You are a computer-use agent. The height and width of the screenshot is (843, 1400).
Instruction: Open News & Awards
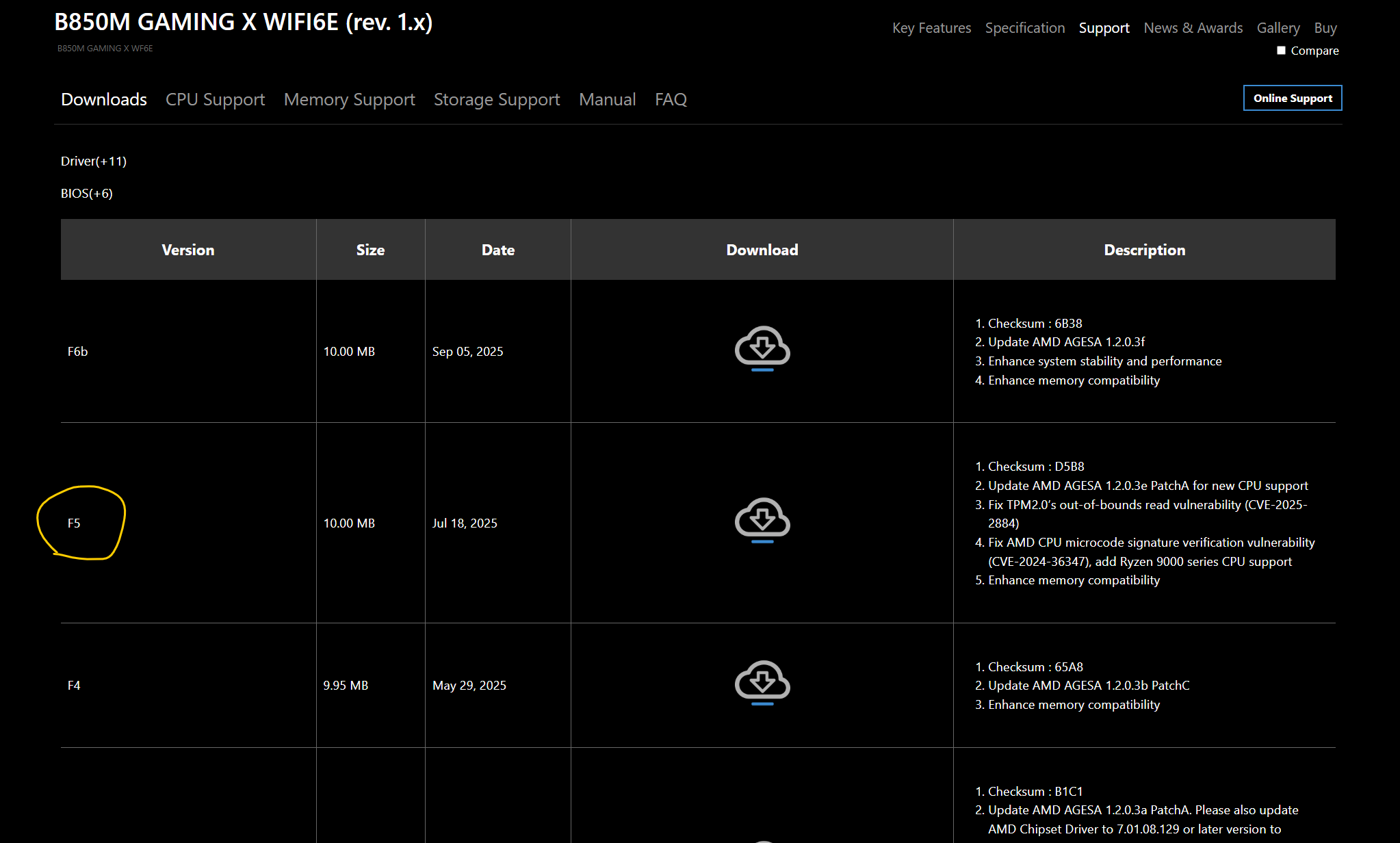click(1193, 28)
